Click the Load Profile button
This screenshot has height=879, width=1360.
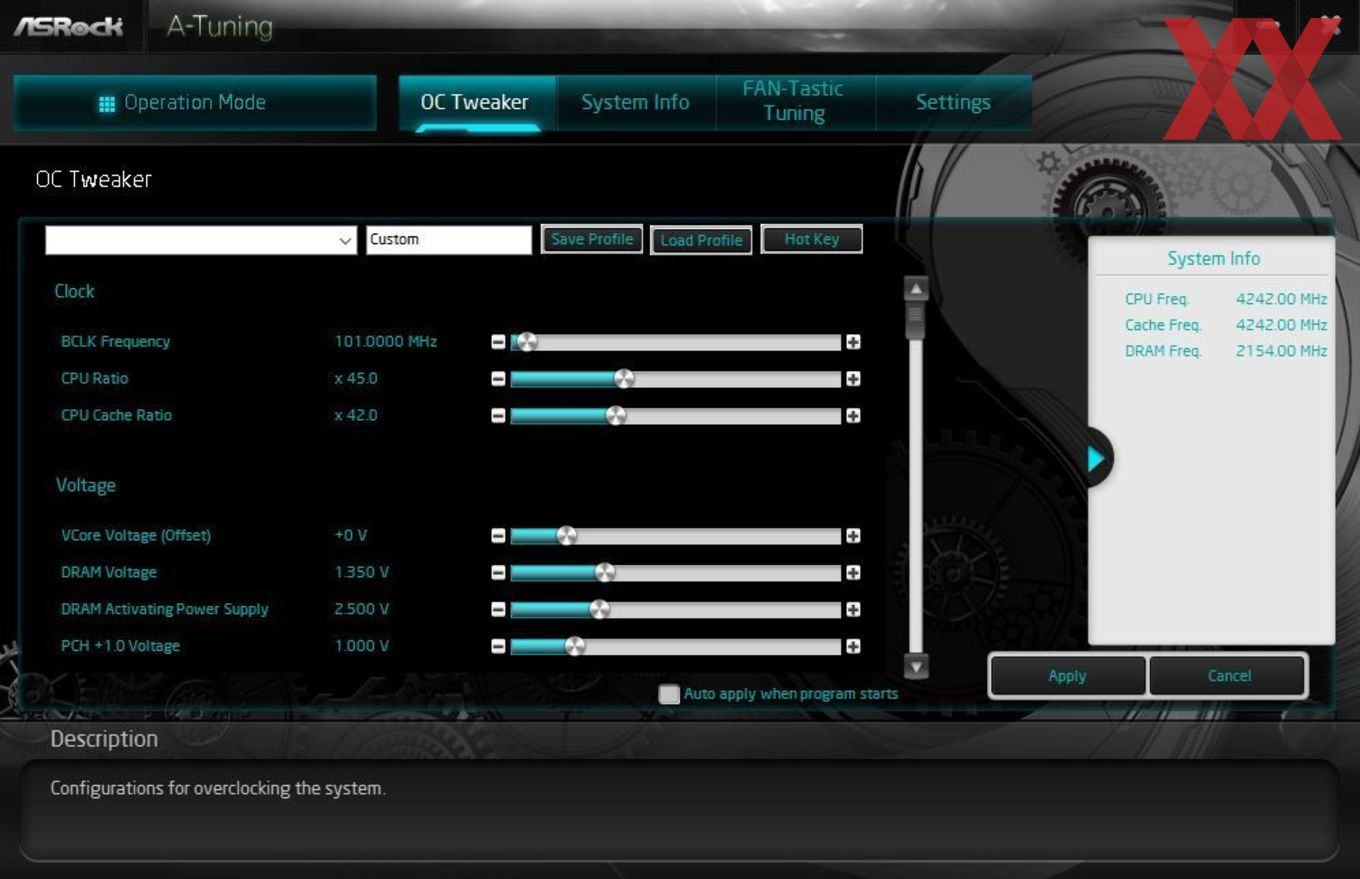pos(701,240)
